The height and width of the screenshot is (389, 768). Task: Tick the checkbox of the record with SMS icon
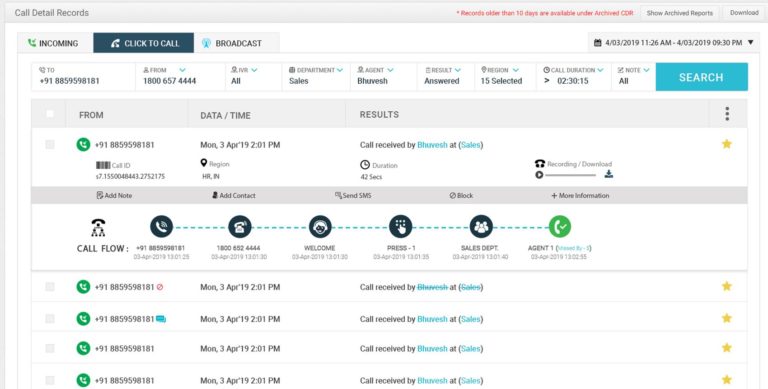49,318
